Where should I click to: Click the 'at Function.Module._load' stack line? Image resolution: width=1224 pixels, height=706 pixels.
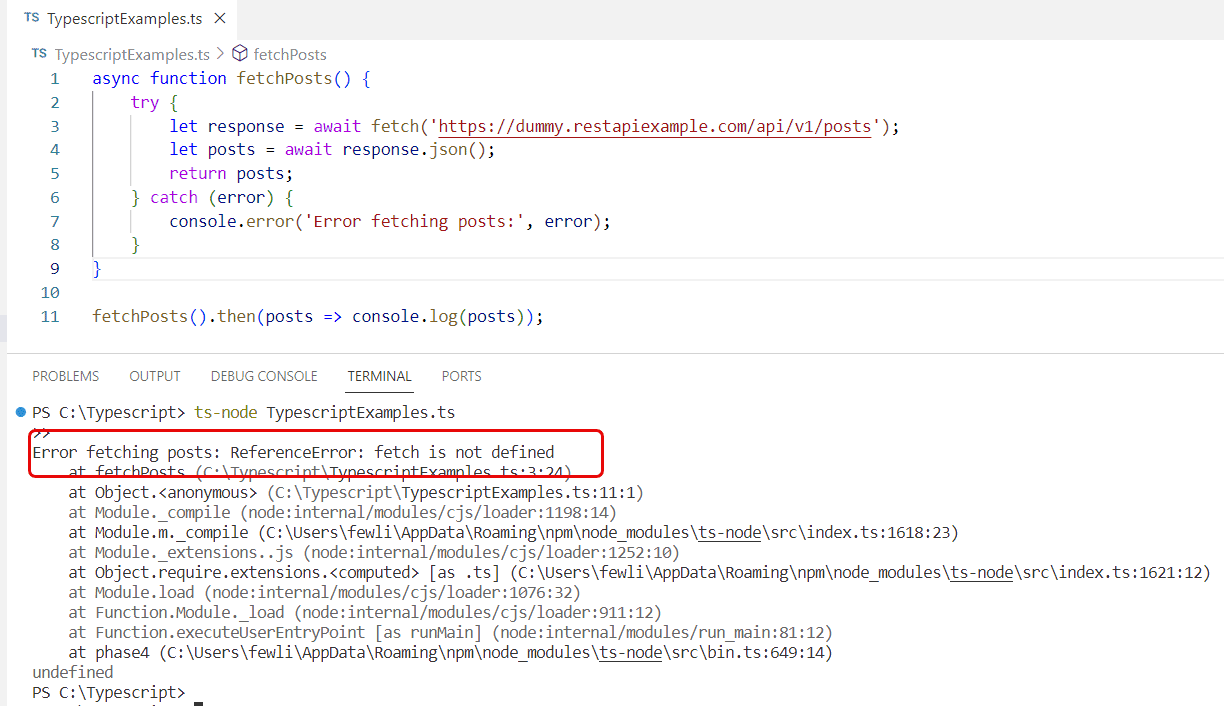click(x=365, y=612)
